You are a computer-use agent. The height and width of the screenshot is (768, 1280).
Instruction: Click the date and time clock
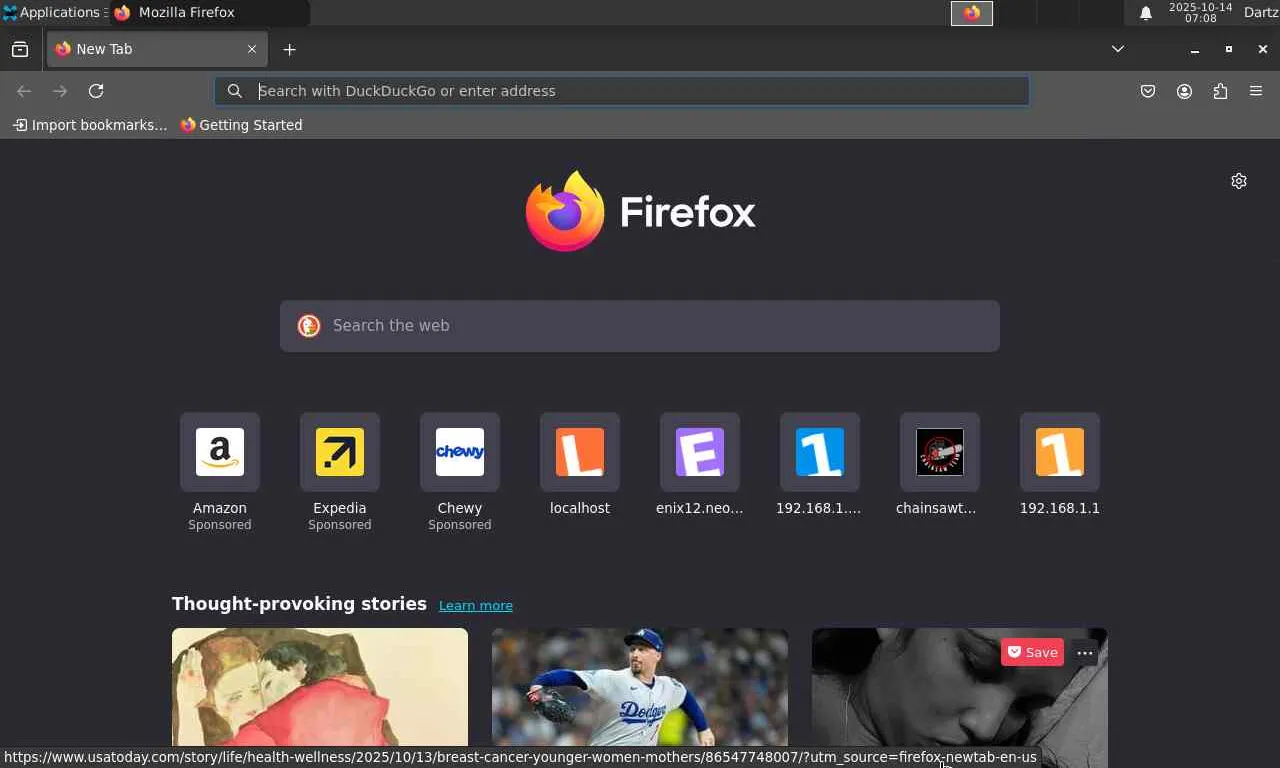tap(1200, 12)
